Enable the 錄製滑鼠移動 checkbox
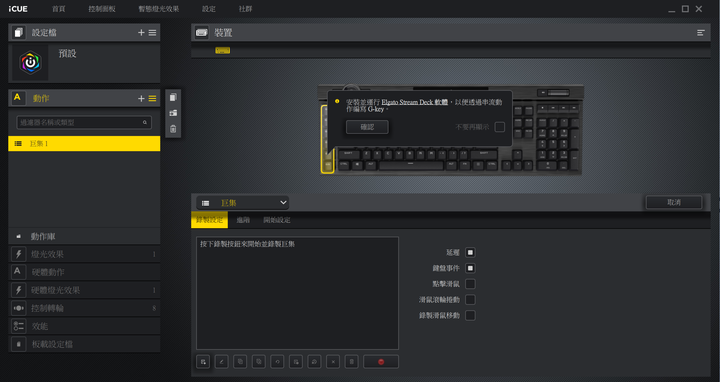 tap(470, 315)
